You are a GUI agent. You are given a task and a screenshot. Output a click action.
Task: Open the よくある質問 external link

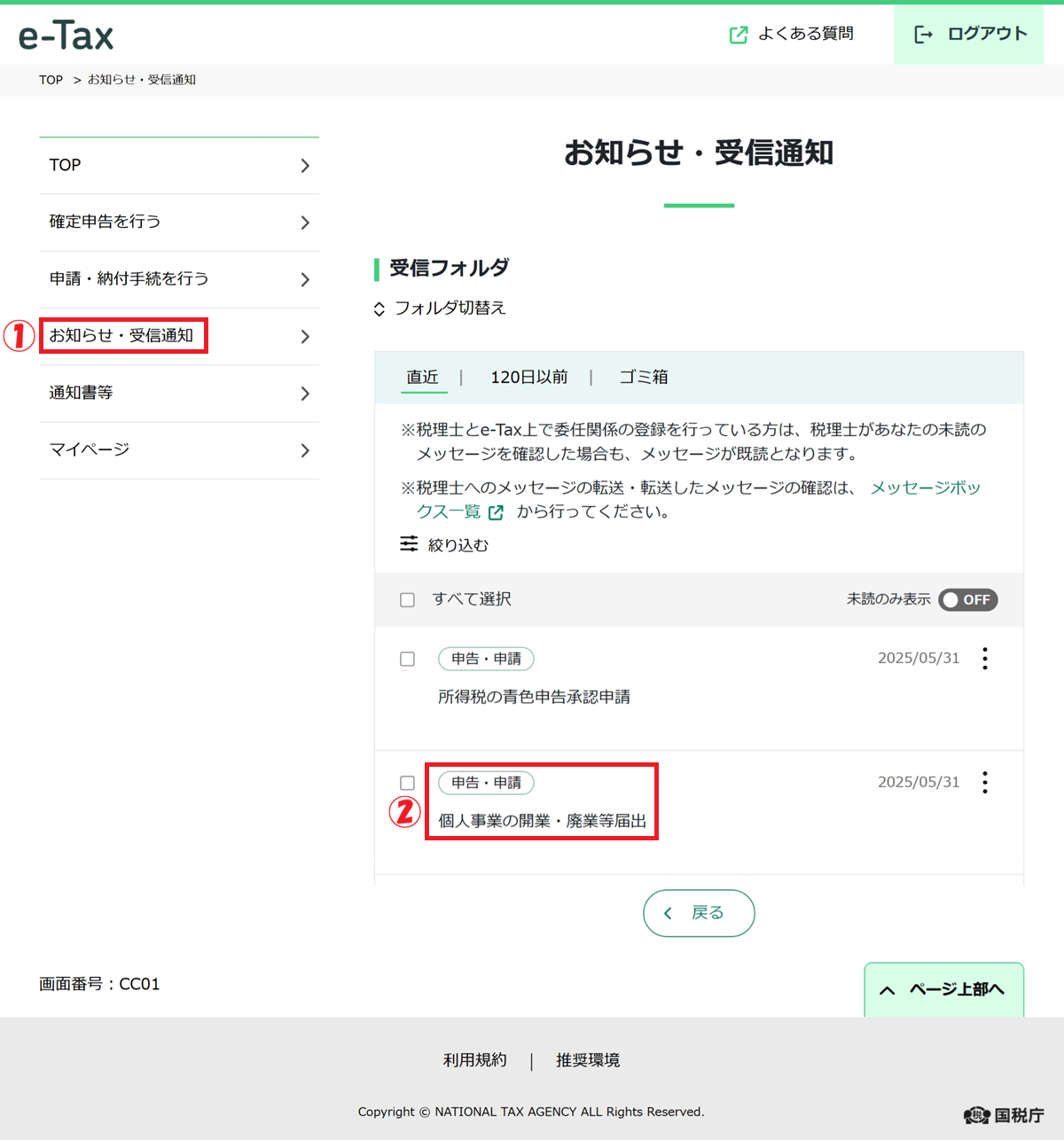(x=791, y=35)
